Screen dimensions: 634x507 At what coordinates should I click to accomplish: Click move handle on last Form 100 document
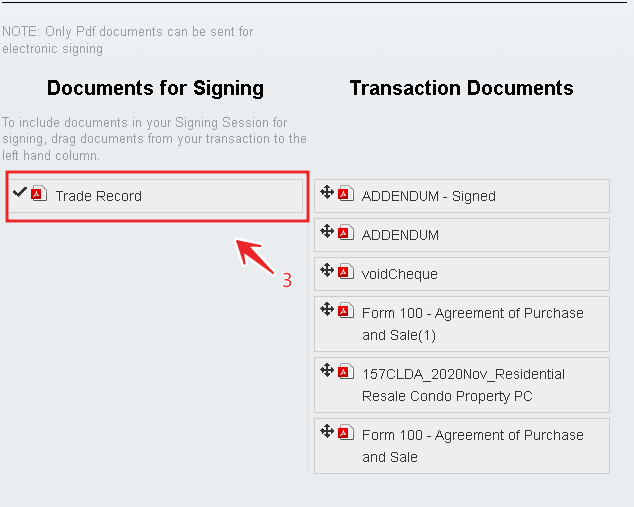click(327, 431)
